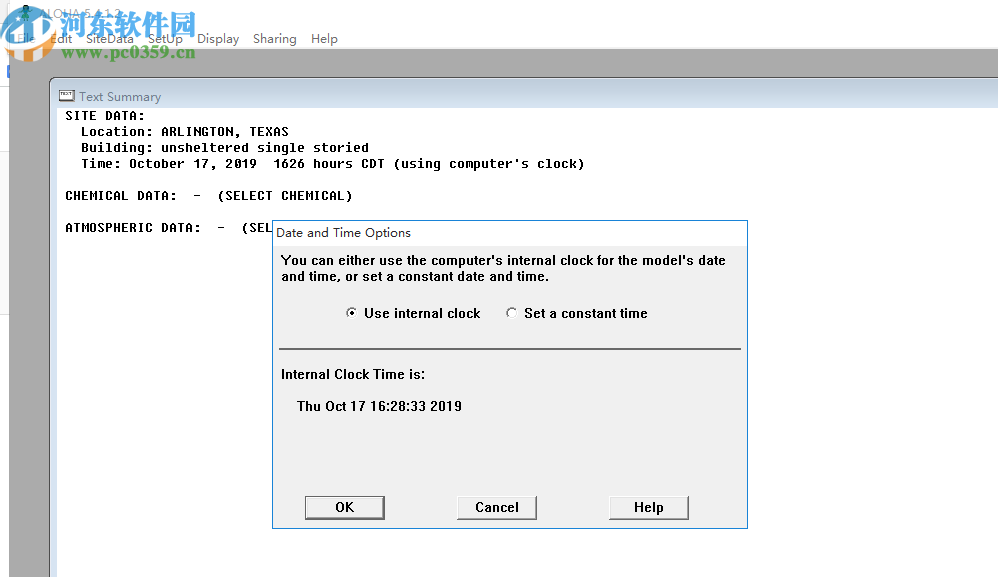Click the Date and Time Options title bar

(x=510, y=233)
